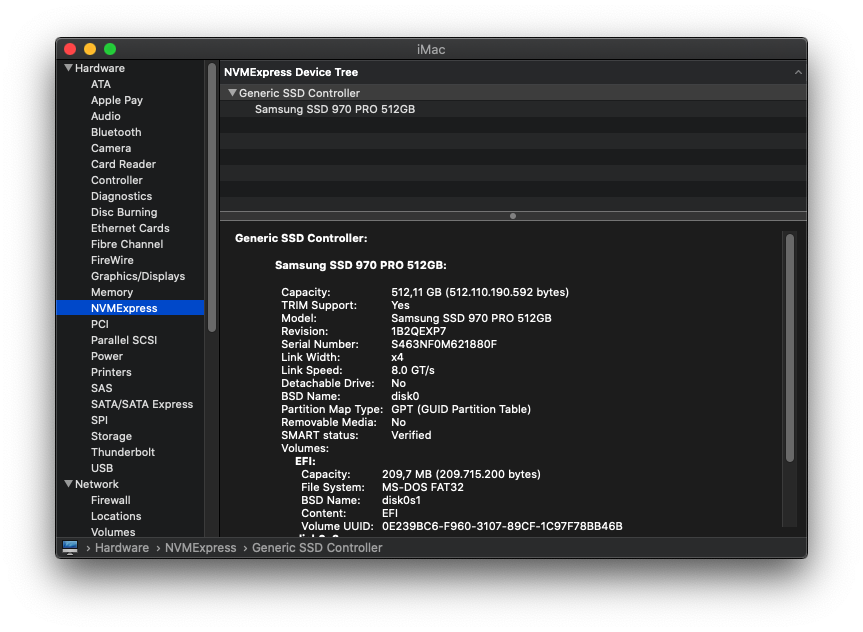Select Generic SSD Controller row in device tree
The image size is (863, 632).
coord(513,93)
